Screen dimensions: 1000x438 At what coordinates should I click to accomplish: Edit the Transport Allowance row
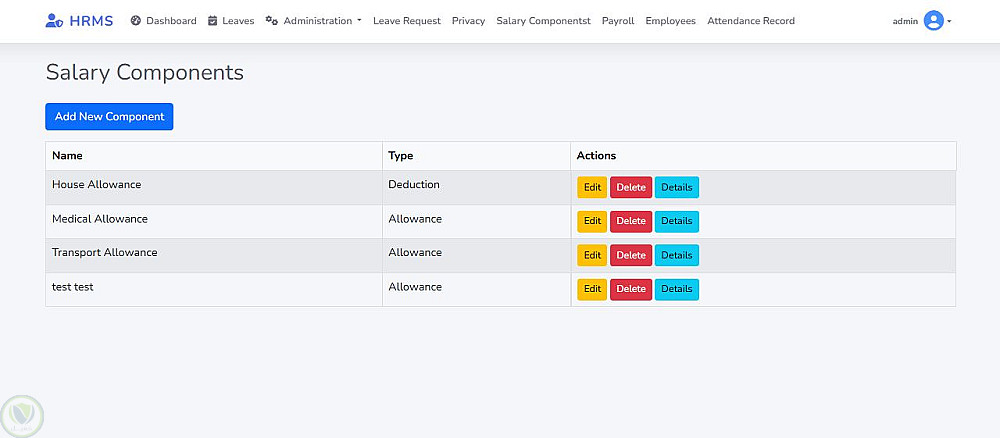point(592,255)
